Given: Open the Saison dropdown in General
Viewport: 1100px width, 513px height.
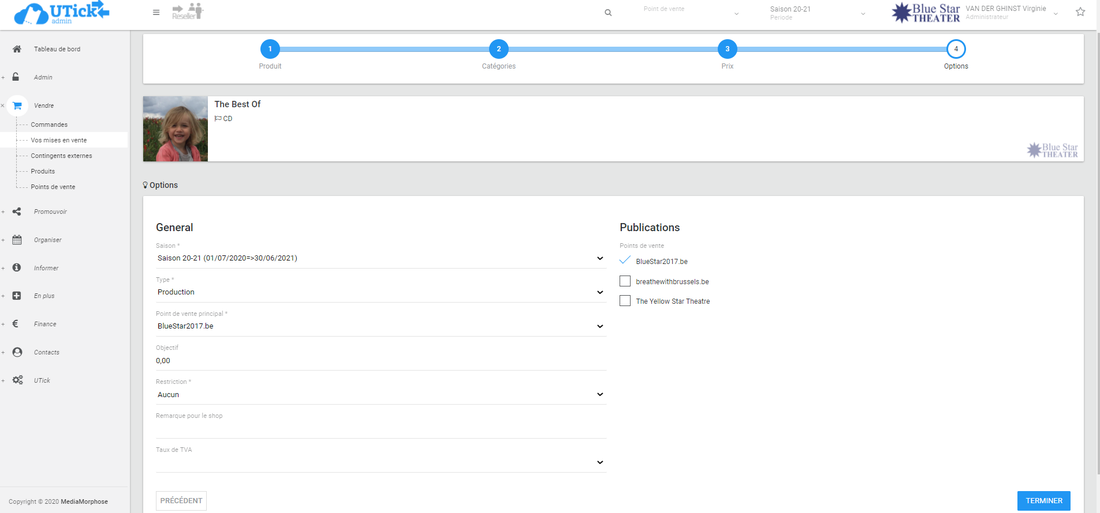Looking at the screenshot, I should pyautogui.click(x=380, y=258).
